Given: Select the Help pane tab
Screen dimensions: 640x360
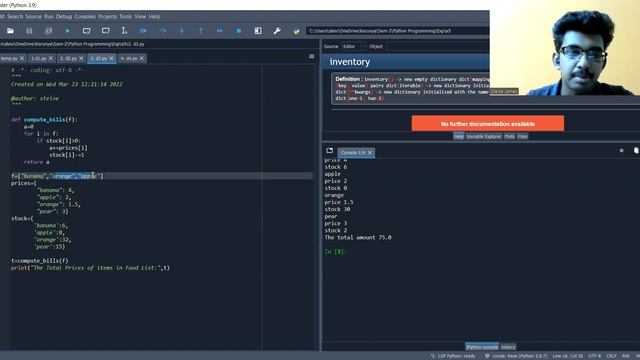Looking at the screenshot, I should pyautogui.click(x=458, y=136).
